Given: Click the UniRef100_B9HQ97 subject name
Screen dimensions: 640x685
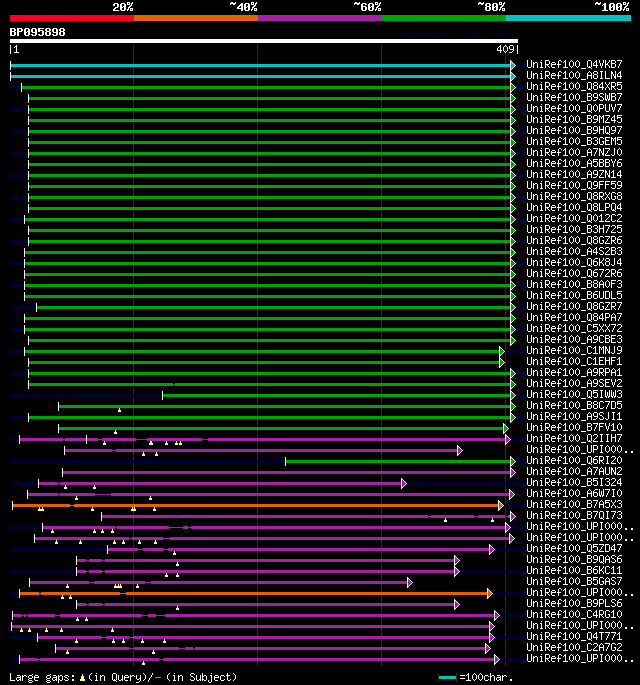Looking at the screenshot, I should pyautogui.click(x=574, y=130).
